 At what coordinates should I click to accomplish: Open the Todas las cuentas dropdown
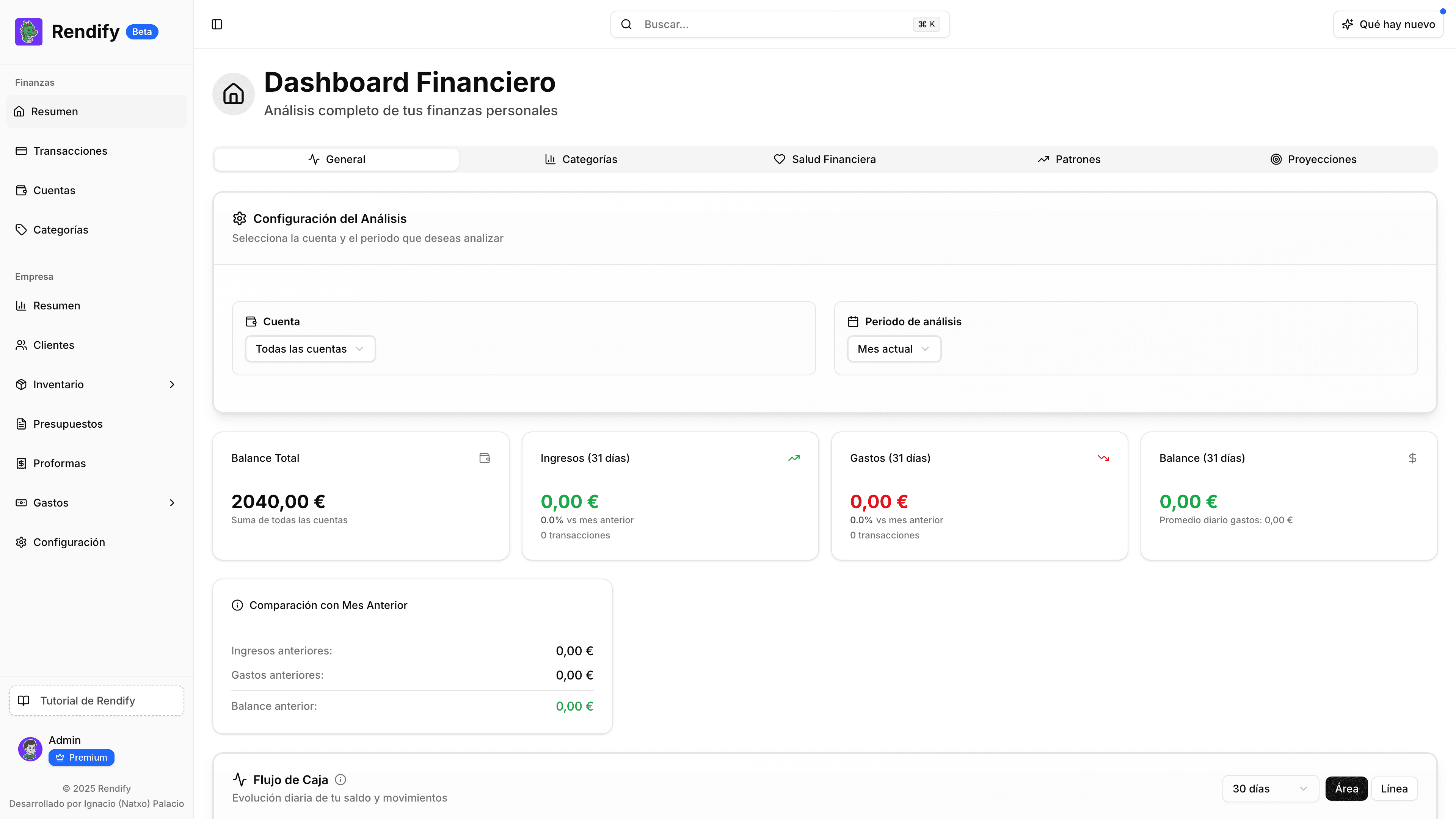(310, 349)
